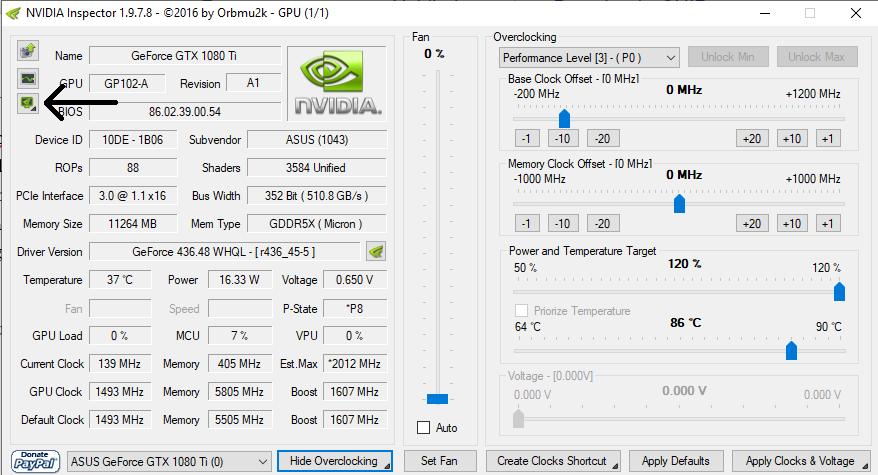Click the Memory 5505 MHz default value
Image resolution: width=878 pixels, height=475 pixels.
240,420
